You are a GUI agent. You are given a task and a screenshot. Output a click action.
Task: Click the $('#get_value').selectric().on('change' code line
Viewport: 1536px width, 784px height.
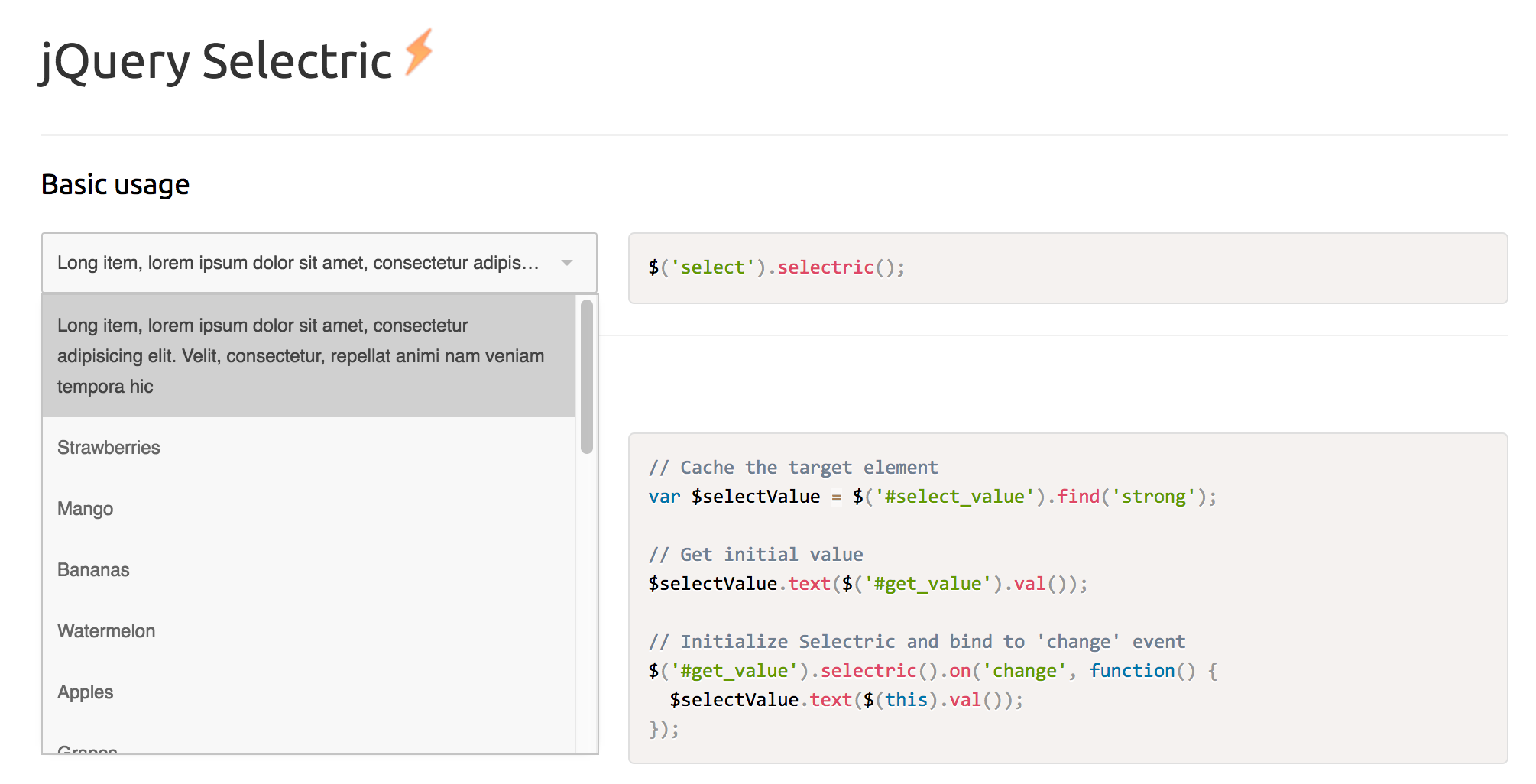point(933,671)
